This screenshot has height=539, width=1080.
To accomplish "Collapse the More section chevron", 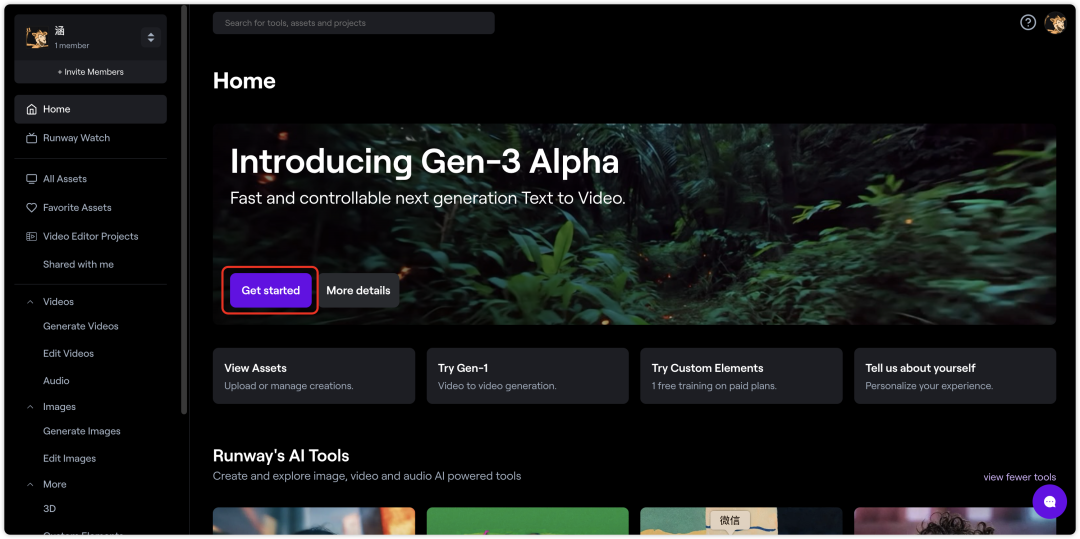I will pos(30,485).
